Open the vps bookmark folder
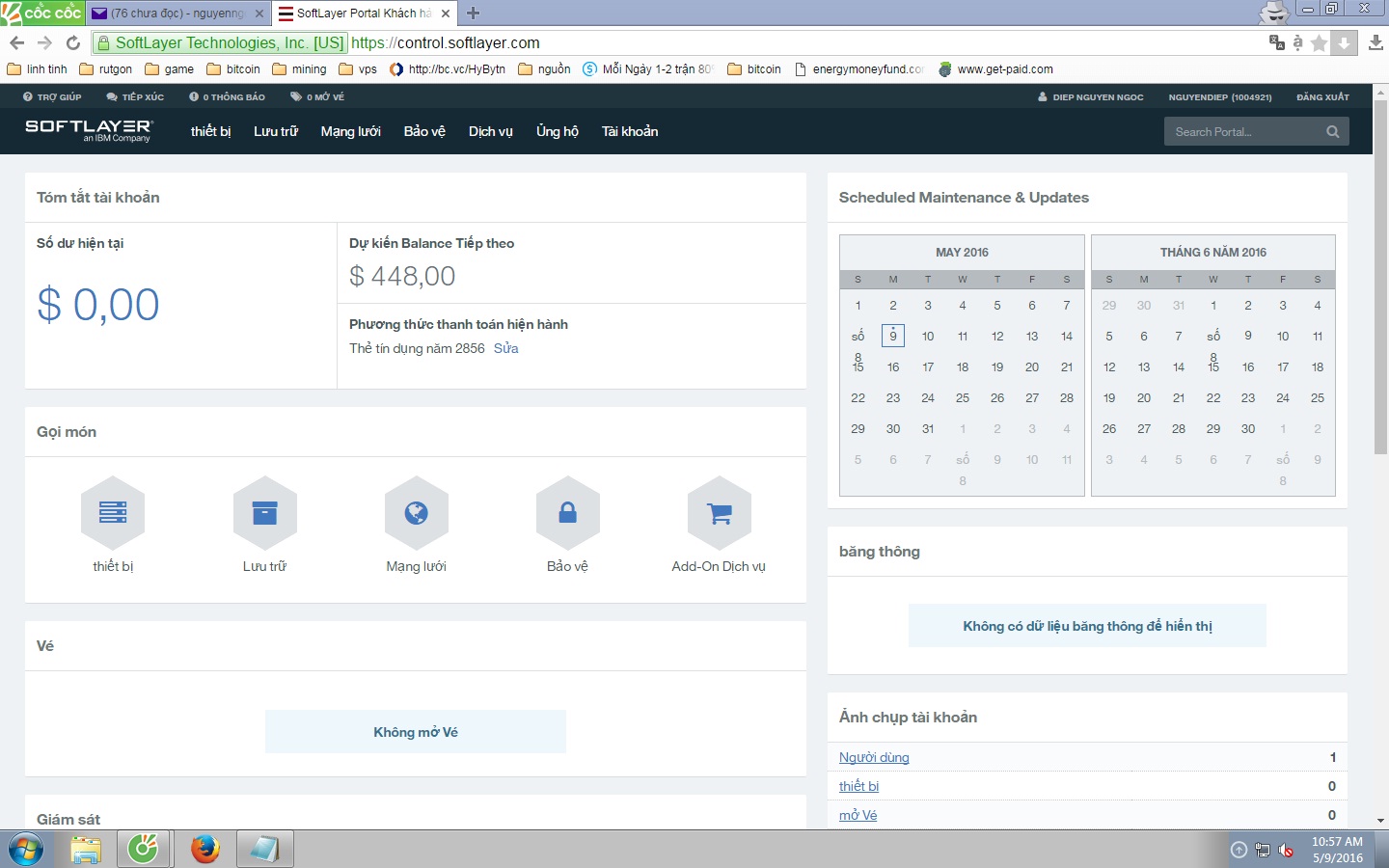 pyautogui.click(x=358, y=69)
